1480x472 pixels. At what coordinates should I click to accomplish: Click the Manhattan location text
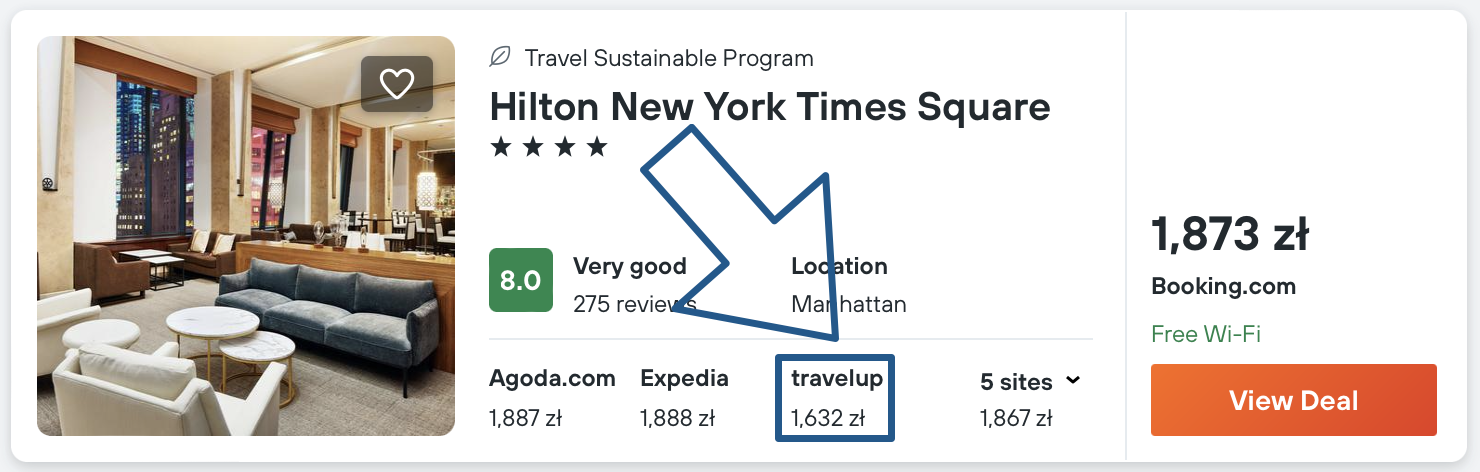849,304
